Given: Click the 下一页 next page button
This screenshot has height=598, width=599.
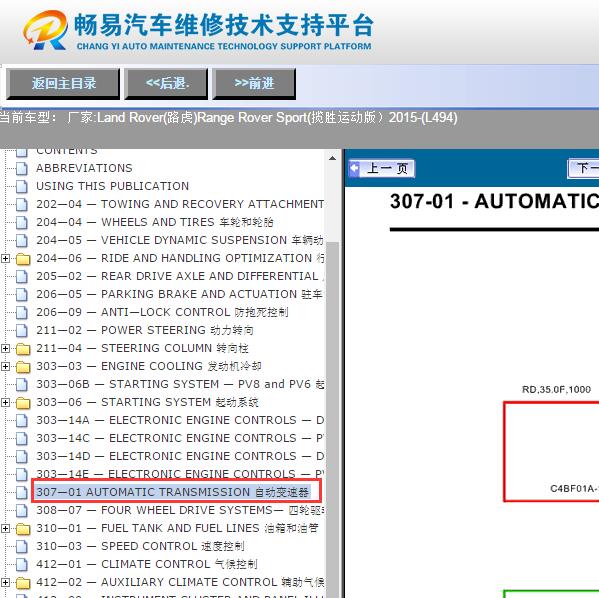Looking at the screenshot, I should [583, 168].
